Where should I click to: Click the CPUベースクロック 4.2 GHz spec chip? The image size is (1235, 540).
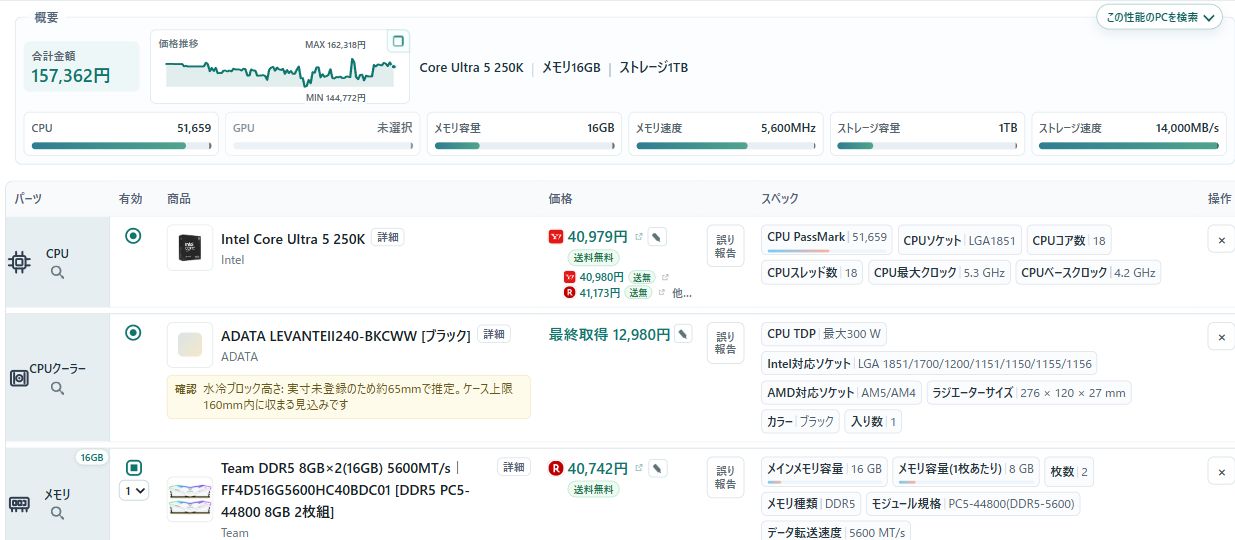click(1088, 273)
